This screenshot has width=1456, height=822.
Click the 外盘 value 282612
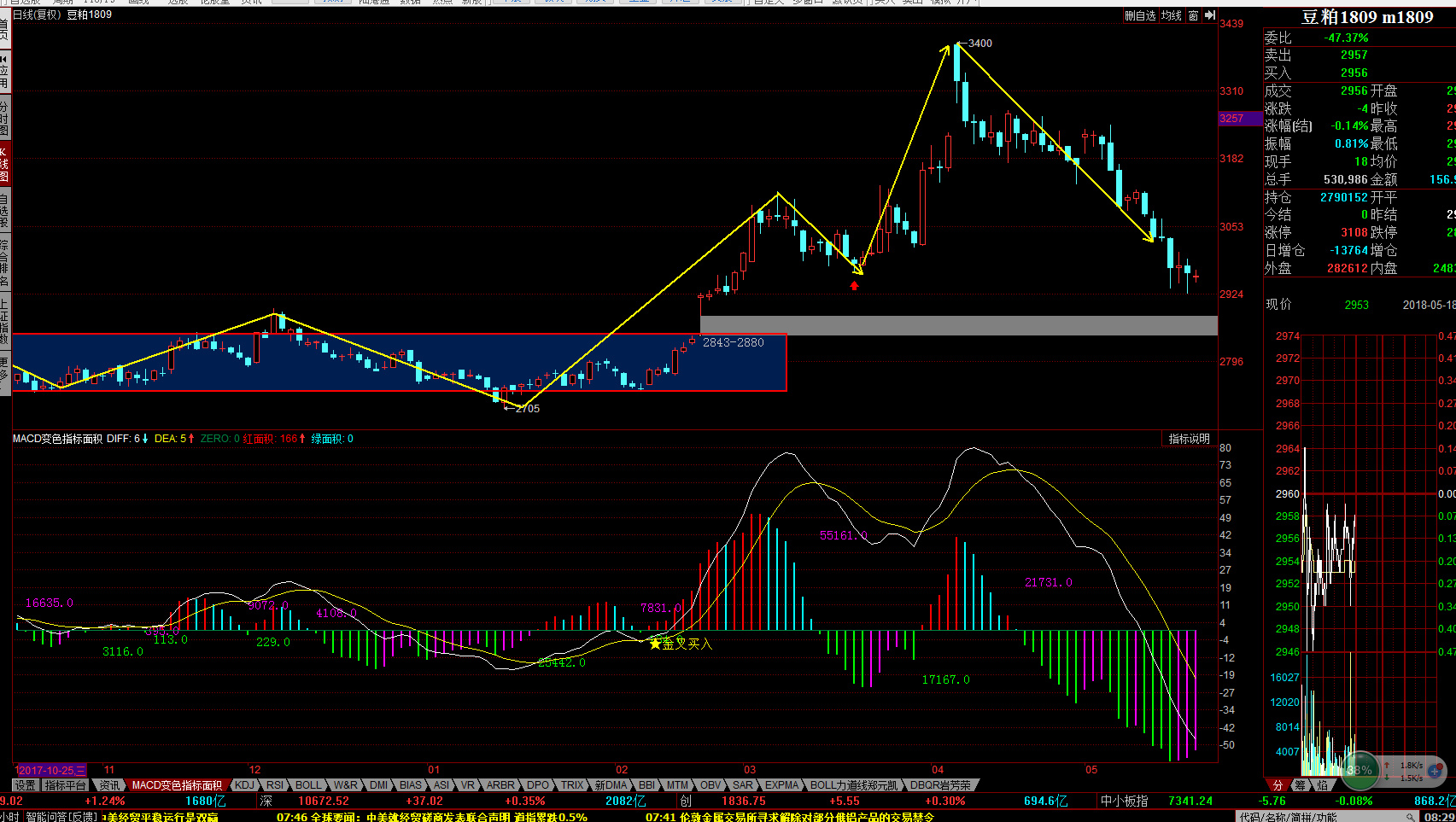[x=1347, y=268]
